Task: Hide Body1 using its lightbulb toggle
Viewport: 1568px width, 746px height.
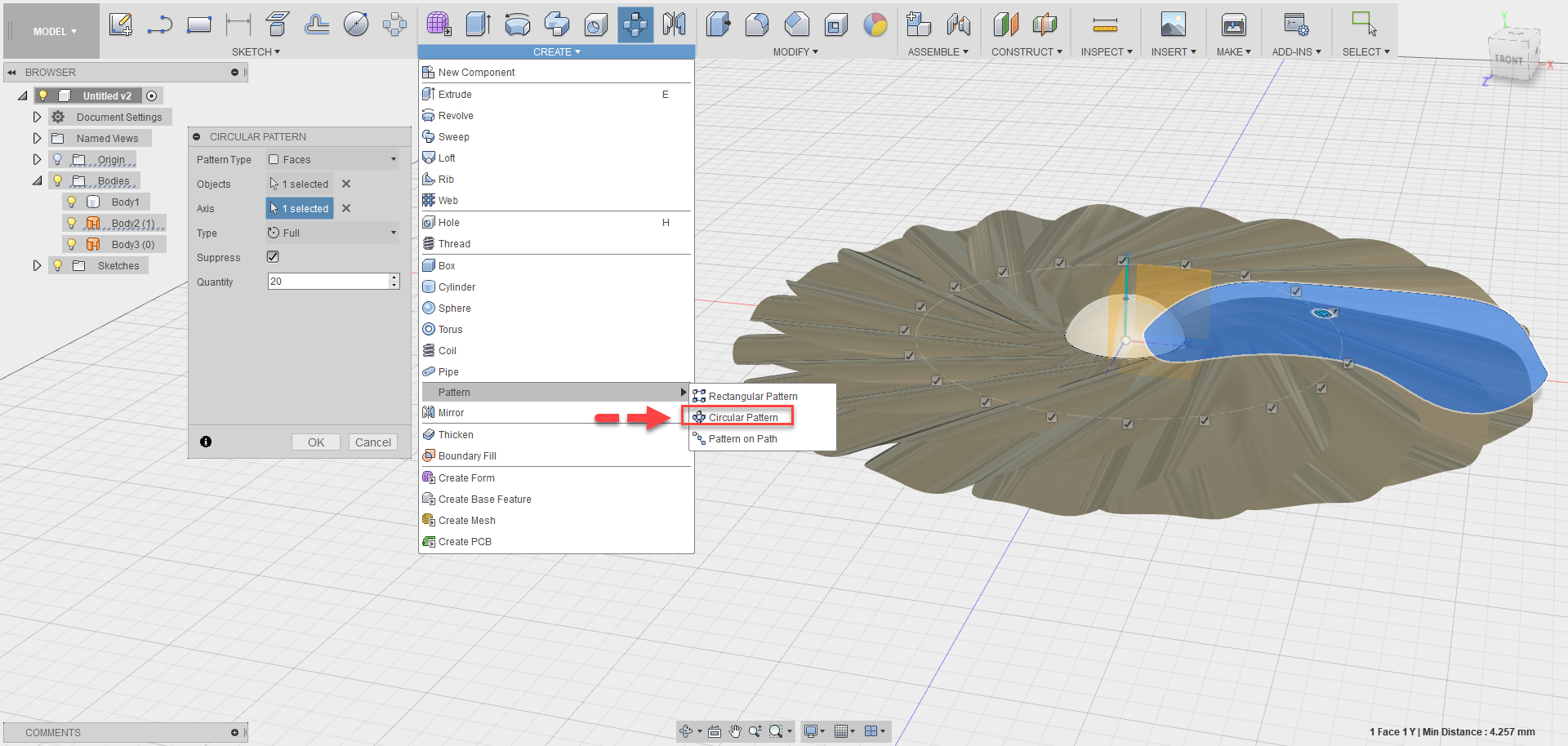Action: coord(72,202)
